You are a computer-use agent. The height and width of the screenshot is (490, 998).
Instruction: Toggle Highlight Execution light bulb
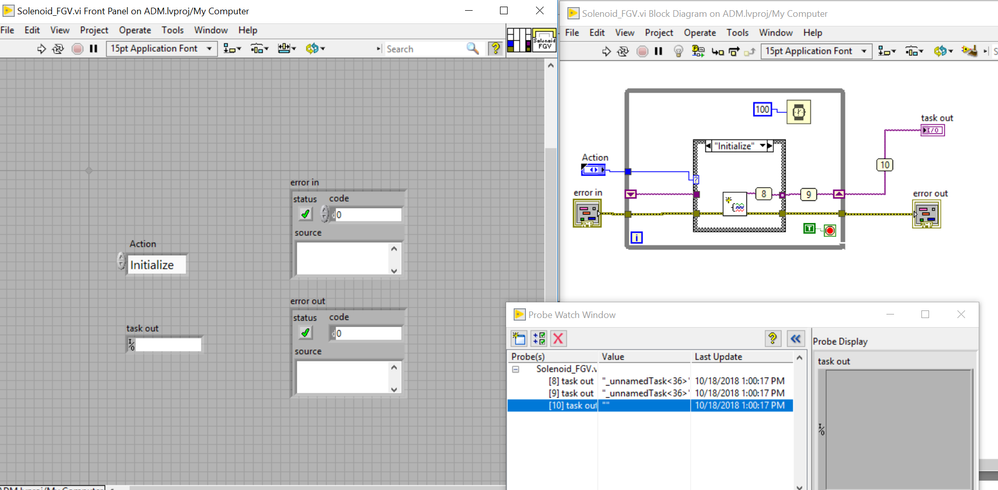click(678, 51)
